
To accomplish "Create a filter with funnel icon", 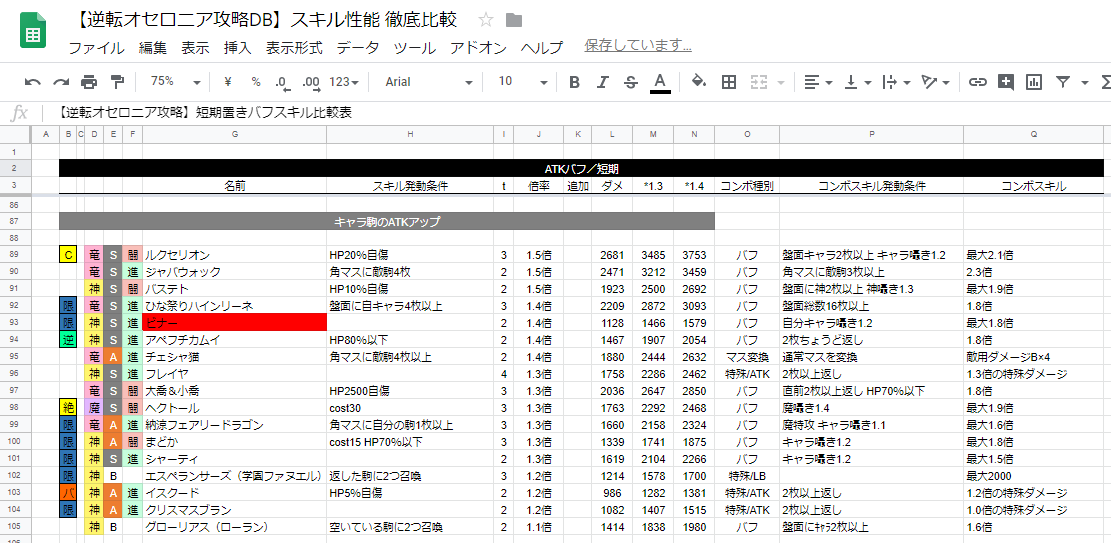I will coord(1062,82).
